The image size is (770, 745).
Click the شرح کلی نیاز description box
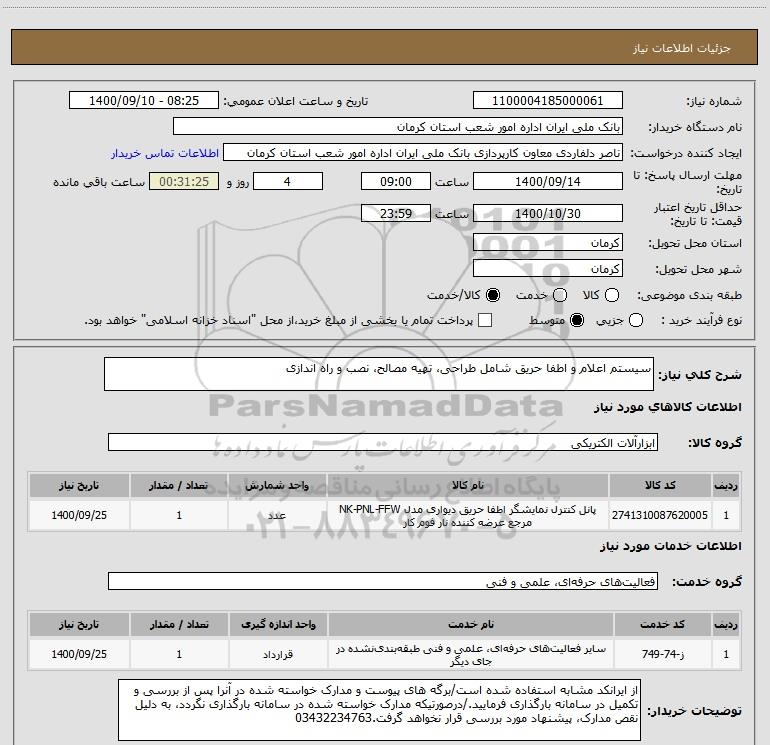379,374
